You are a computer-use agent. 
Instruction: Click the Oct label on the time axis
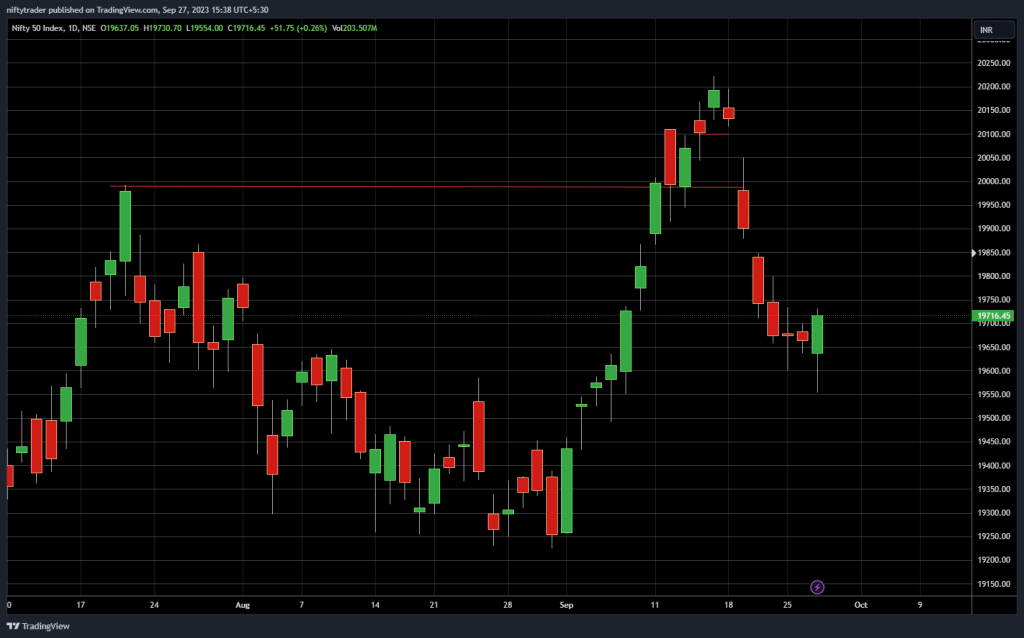pos(861,605)
